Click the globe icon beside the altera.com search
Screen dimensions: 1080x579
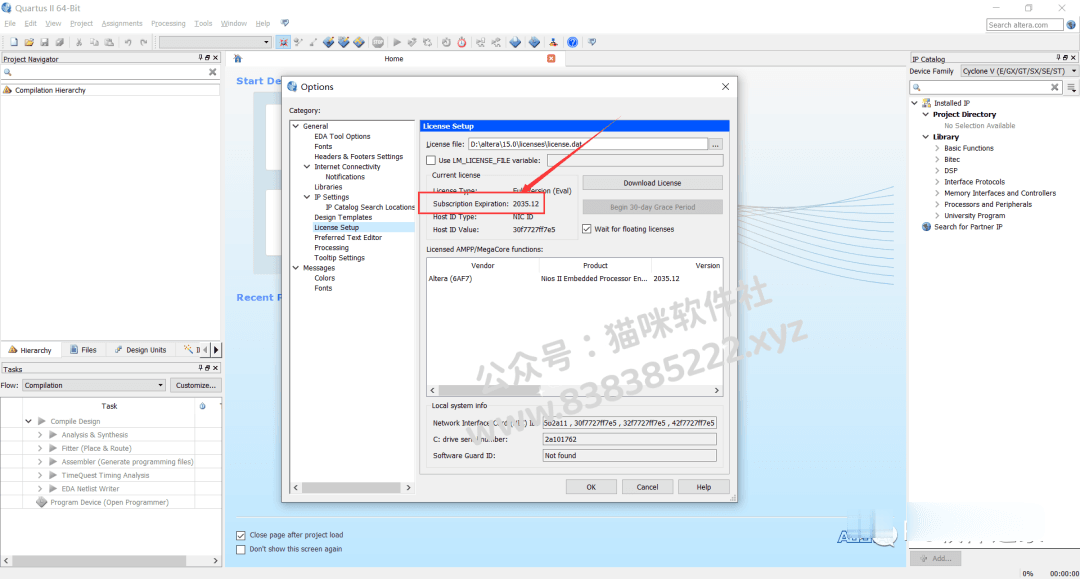click(x=1071, y=25)
